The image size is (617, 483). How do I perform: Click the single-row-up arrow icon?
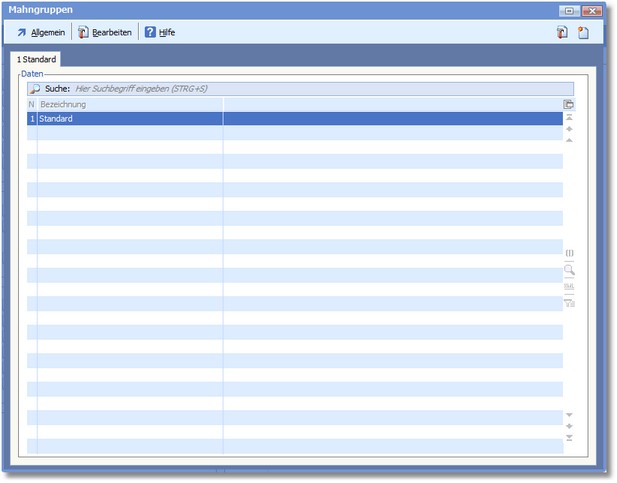(x=569, y=141)
